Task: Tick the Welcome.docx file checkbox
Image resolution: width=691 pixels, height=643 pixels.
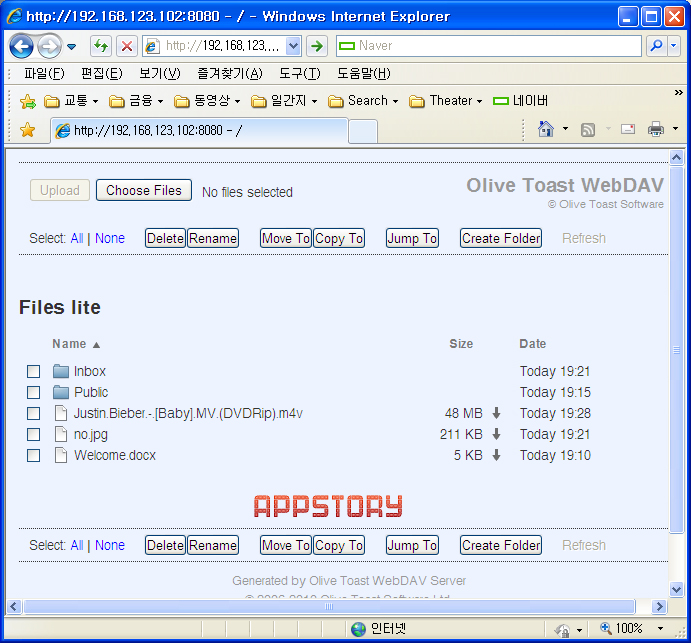Action: click(x=33, y=455)
